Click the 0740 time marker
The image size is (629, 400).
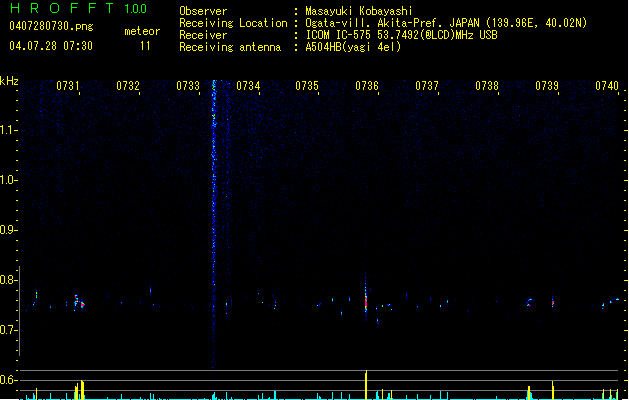607,86
